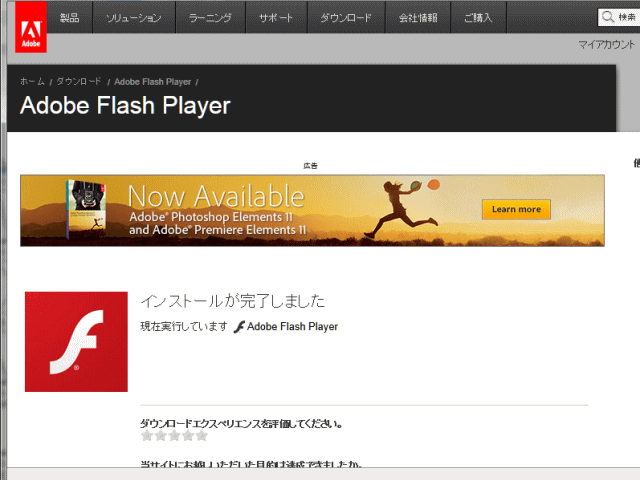Open the 製品 menu

(69, 18)
